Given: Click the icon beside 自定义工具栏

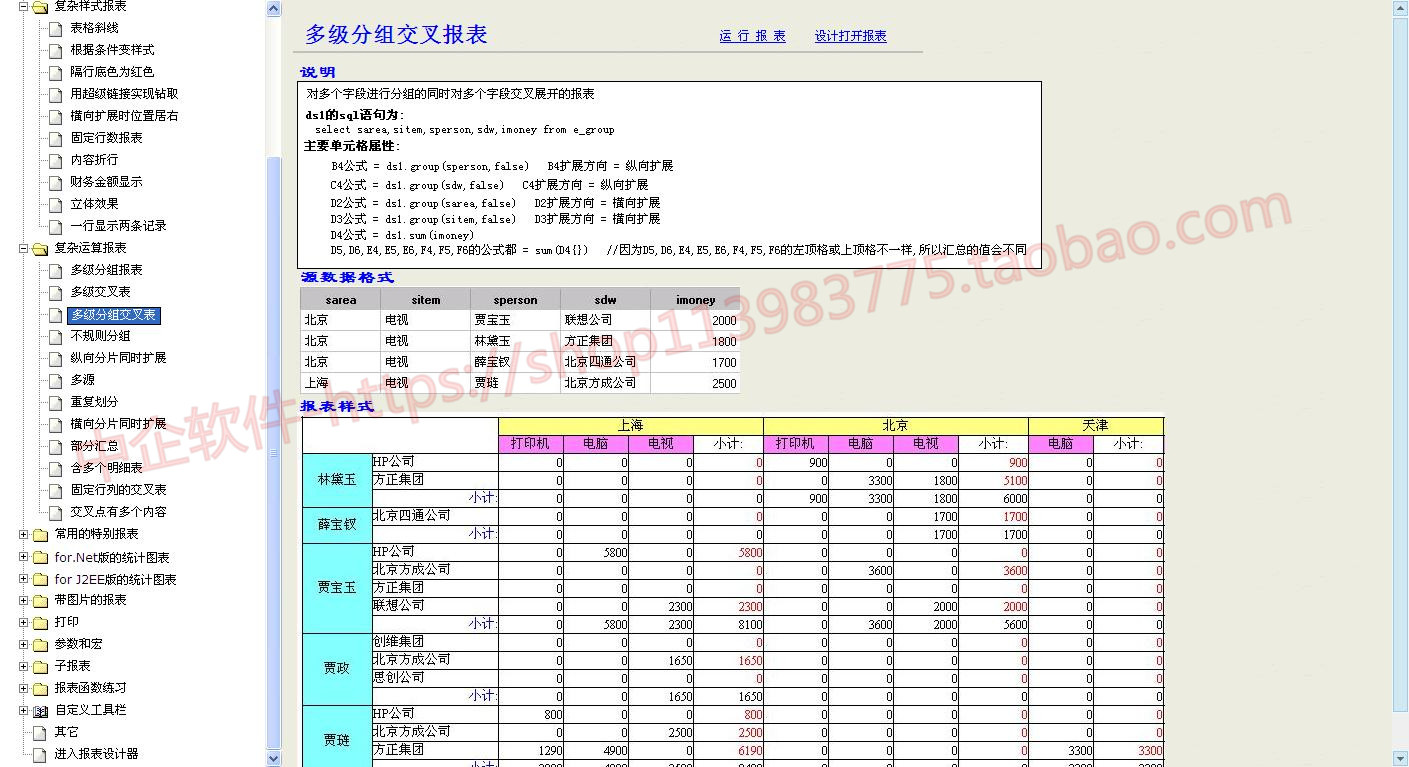Looking at the screenshot, I should coord(40,711).
